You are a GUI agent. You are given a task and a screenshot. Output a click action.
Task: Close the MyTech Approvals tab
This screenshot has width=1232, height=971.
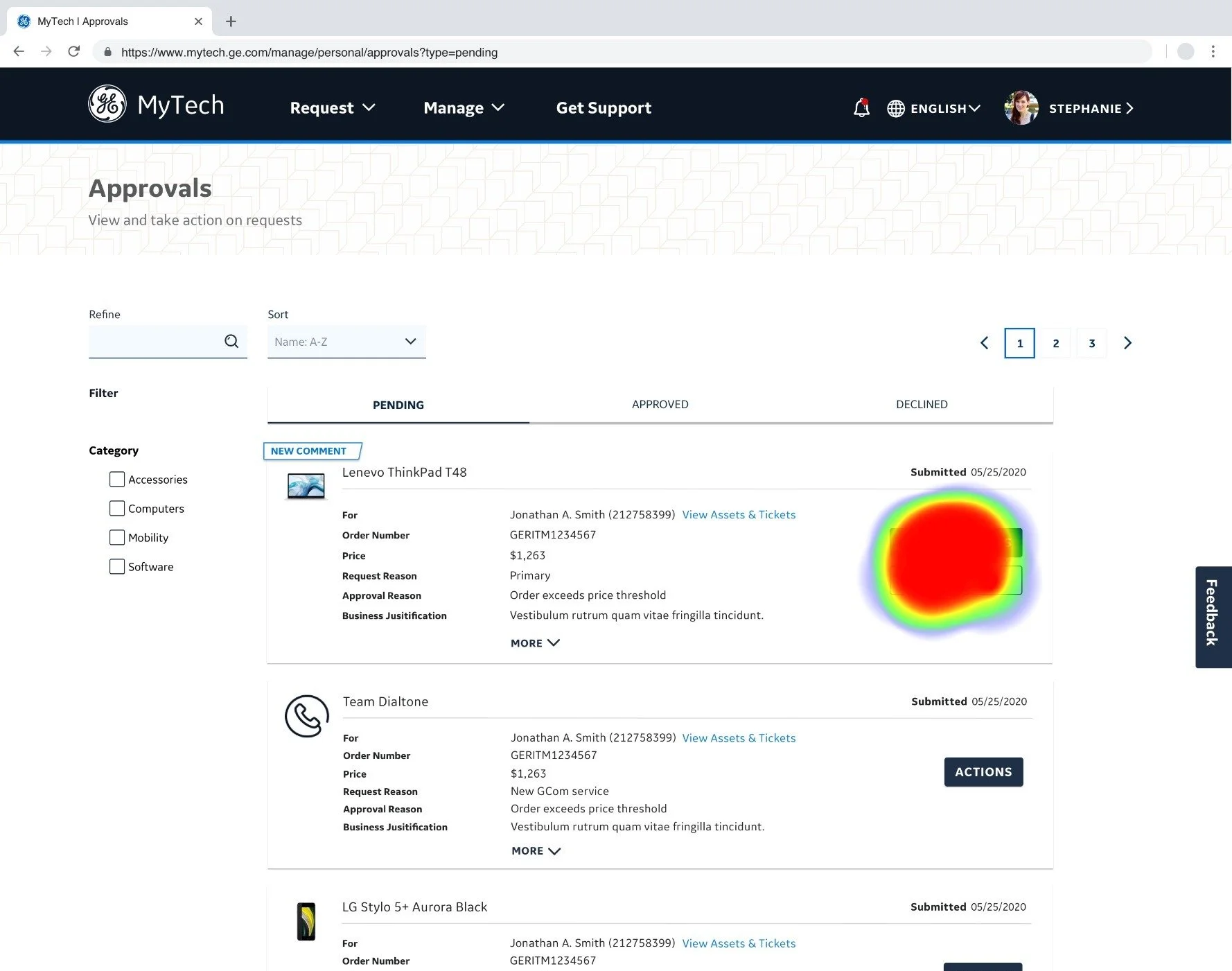[x=198, y=21]
